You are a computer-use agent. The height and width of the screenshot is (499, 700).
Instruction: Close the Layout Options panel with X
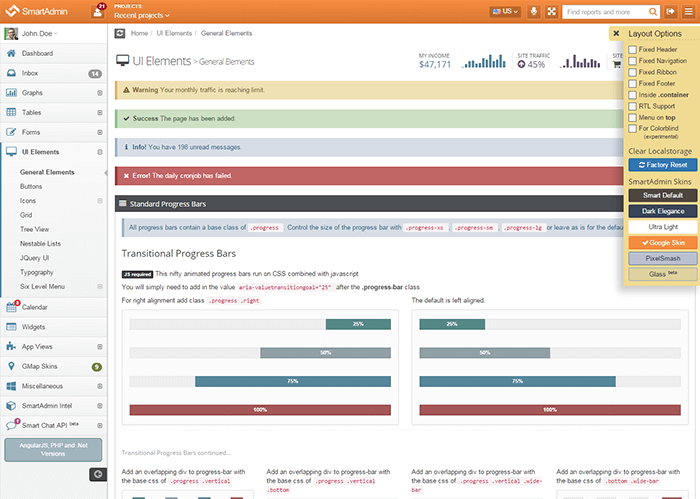click(617, 33)
